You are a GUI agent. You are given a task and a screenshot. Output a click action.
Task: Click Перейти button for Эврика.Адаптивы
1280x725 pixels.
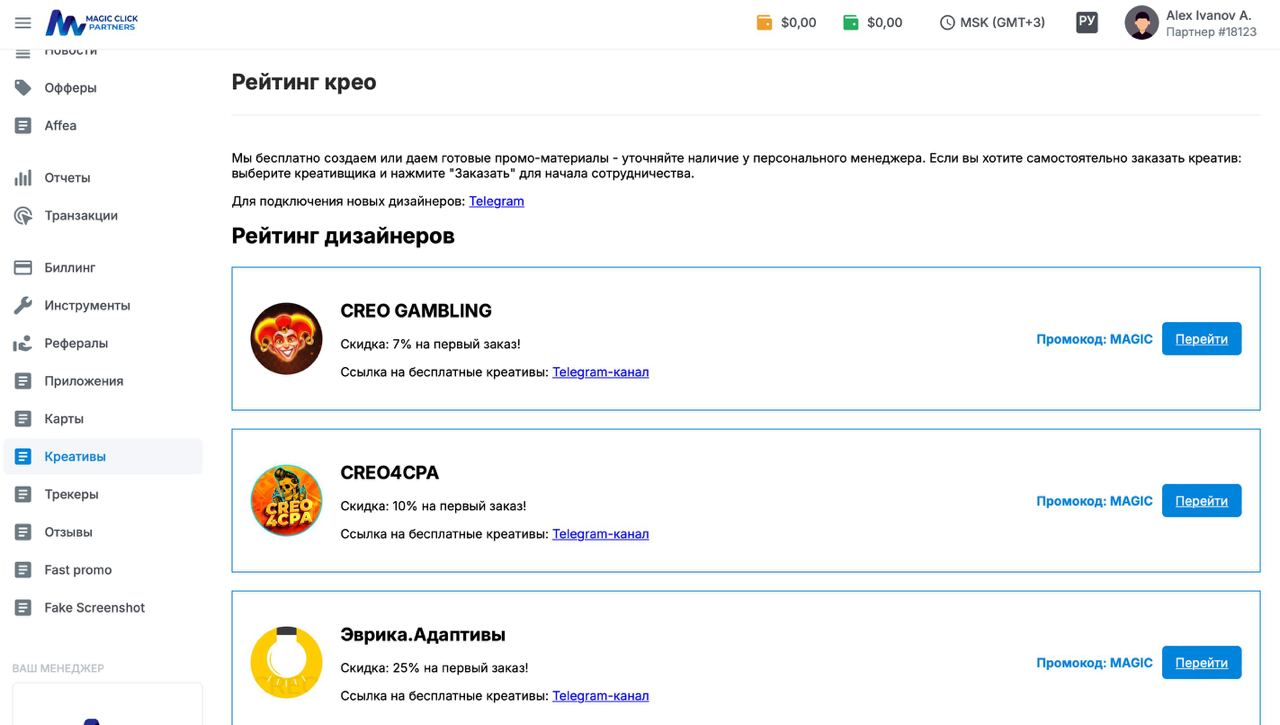click(x=1201, y=663)
